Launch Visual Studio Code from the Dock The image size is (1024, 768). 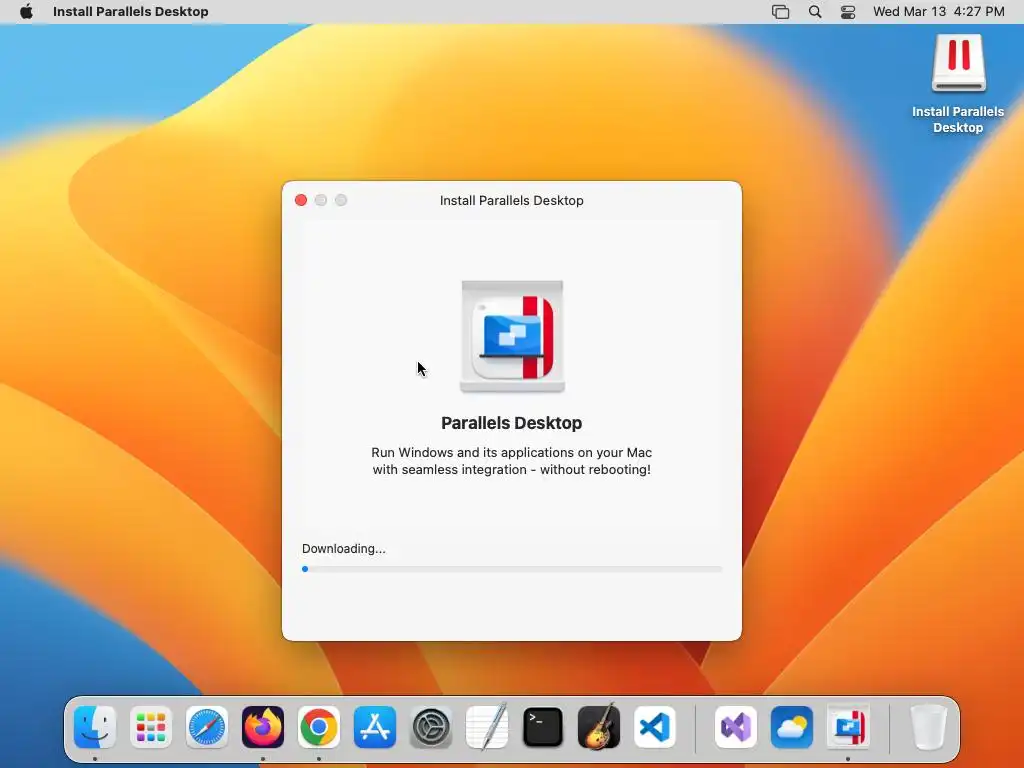tap(655, 727)
